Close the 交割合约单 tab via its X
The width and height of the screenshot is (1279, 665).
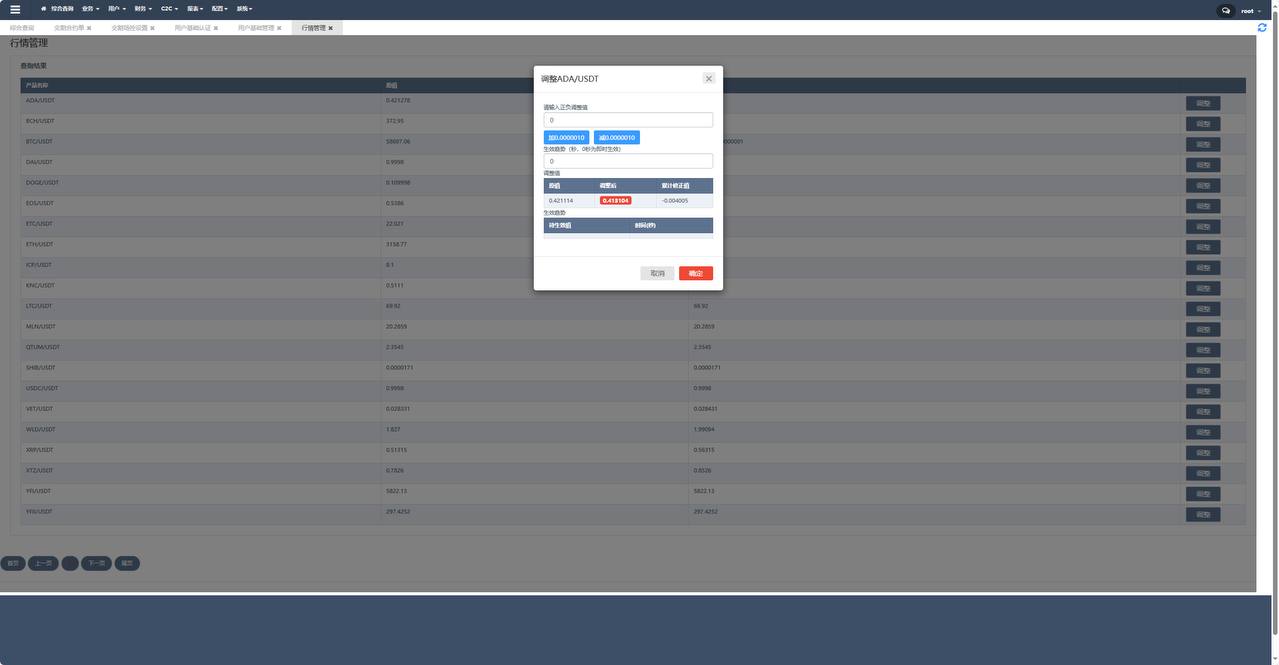click(89, 28)
